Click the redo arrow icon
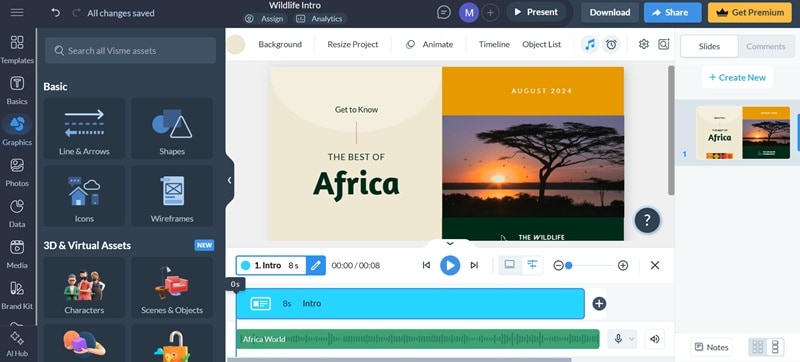The image size is (800, 362). [76, 13]
